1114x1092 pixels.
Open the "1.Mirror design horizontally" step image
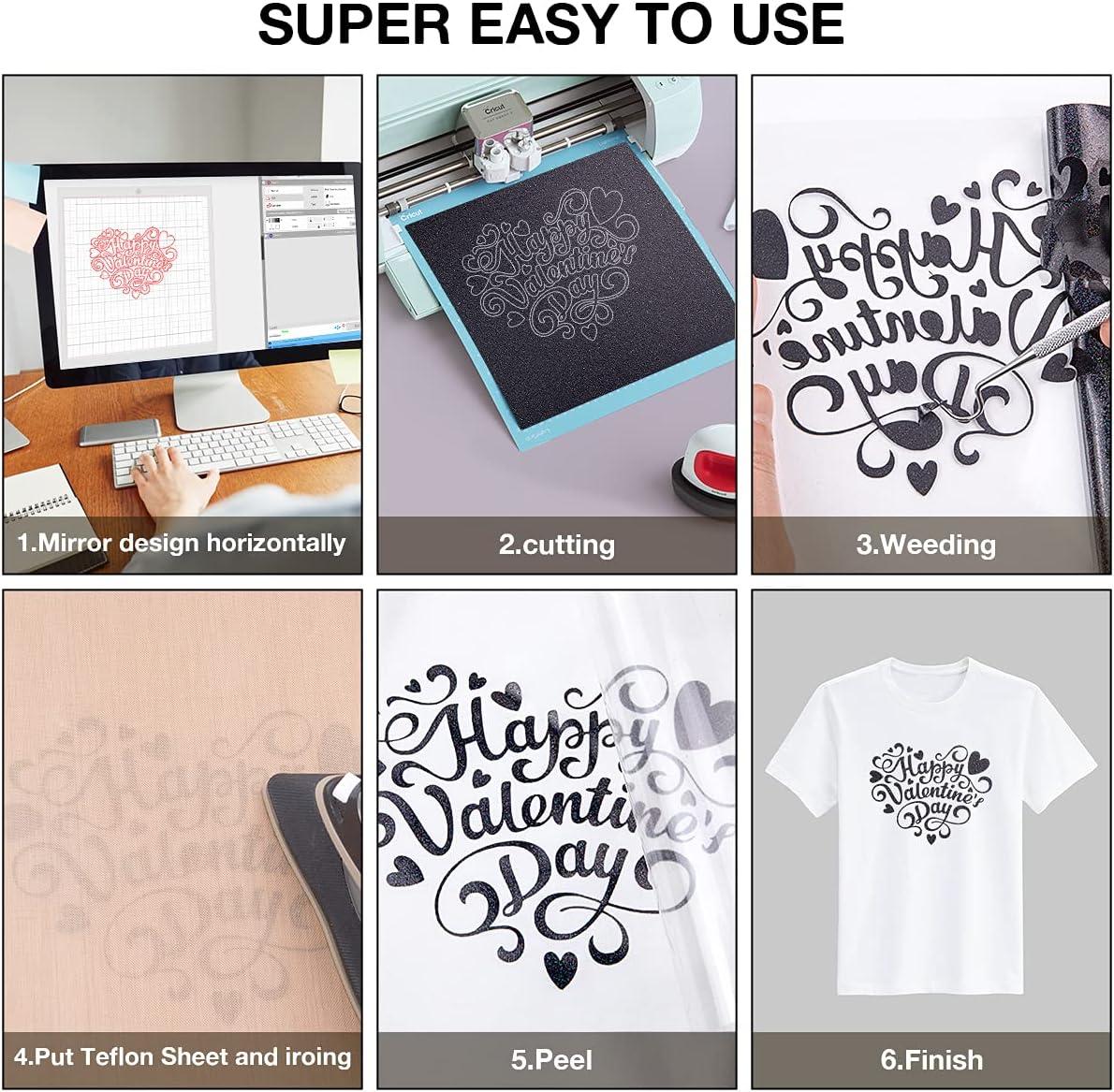pos(183,325)
